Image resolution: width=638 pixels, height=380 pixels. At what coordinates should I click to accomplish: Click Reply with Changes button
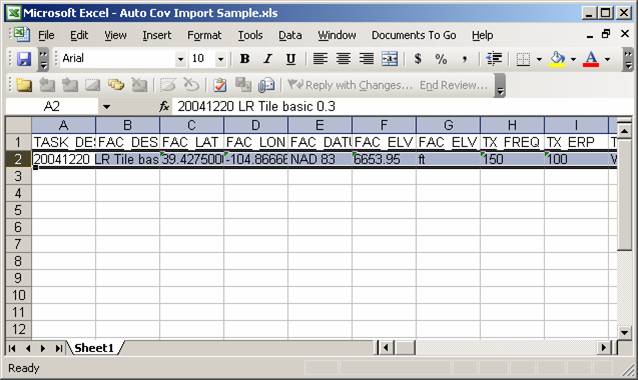point(350,85)
